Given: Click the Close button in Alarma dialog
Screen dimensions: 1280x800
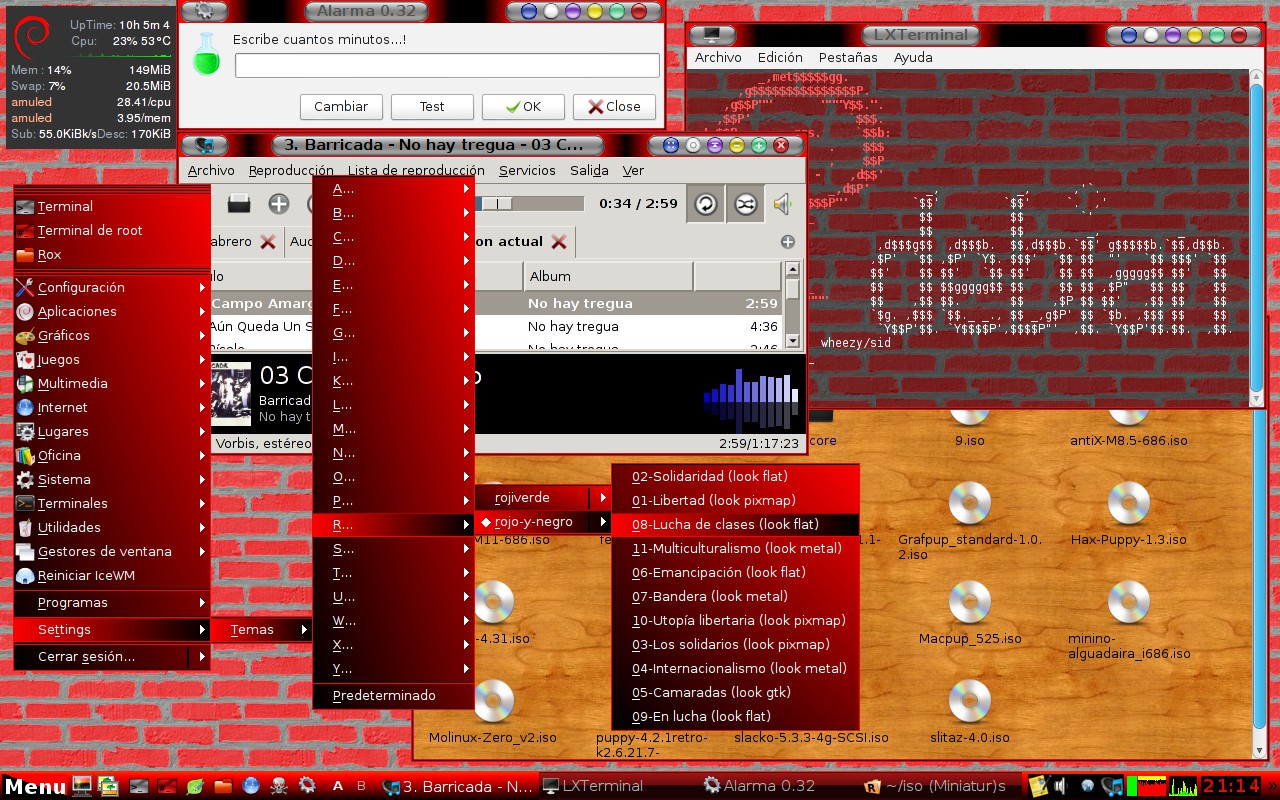Looking at the screenshot, I should coord(614,107).
